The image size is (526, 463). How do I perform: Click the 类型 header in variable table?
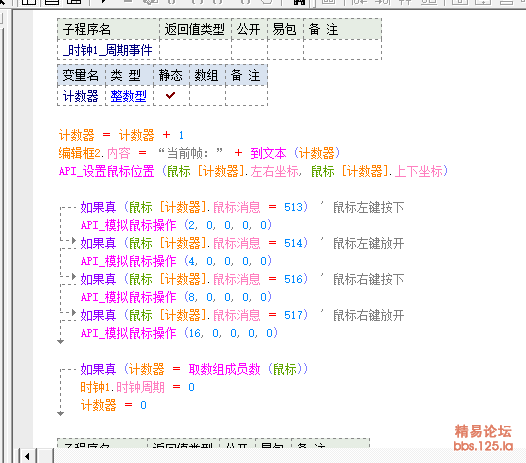pos(129,75)
